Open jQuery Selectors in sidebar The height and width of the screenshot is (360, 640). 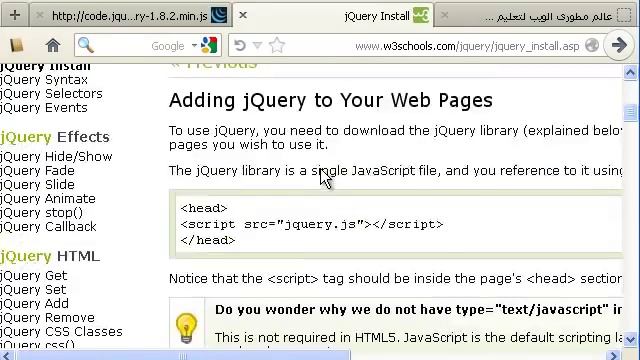[51, 93]
